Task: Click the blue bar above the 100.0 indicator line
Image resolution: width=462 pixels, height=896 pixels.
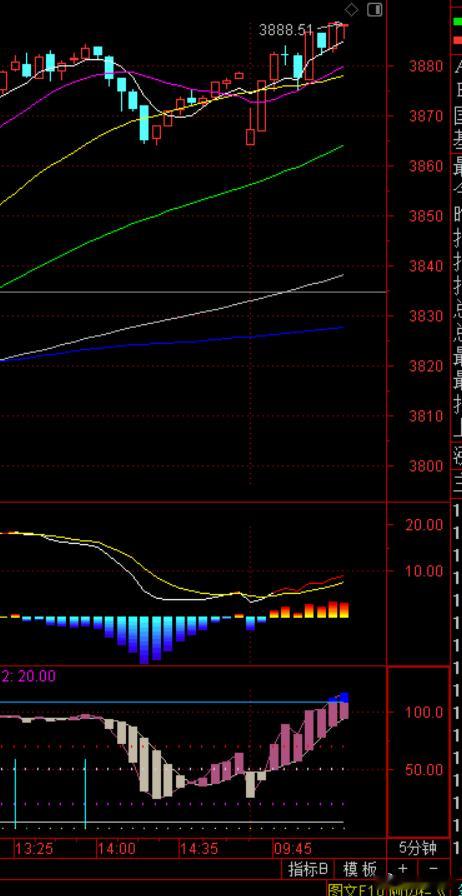Action: click(344, 697)
